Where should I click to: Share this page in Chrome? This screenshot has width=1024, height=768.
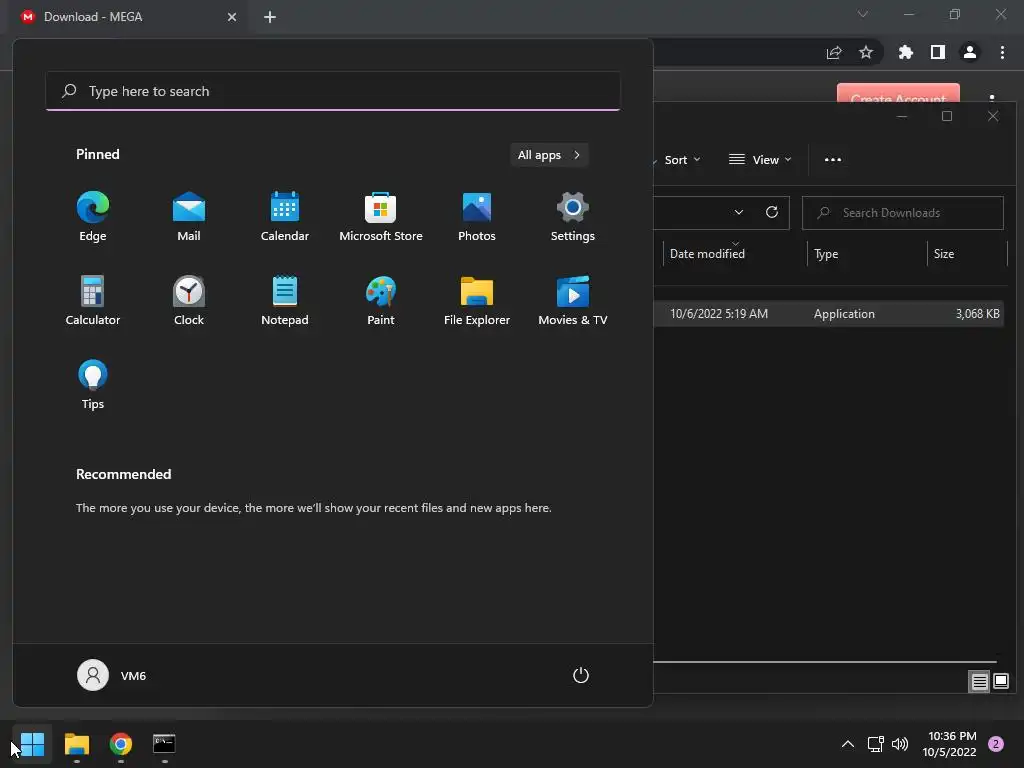point(834,52)
